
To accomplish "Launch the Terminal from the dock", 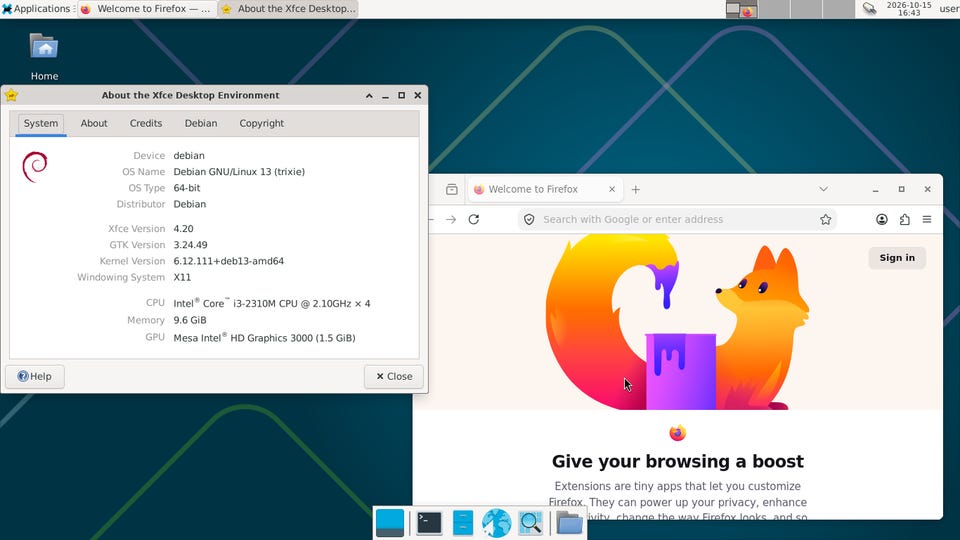I will 429,523.
